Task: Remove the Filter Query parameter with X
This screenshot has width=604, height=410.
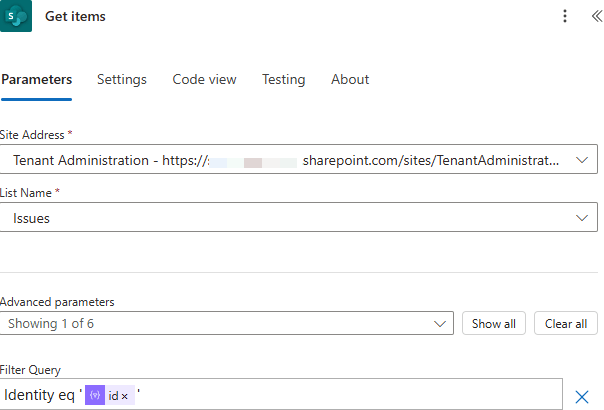Action: click(x=582, y=397)
